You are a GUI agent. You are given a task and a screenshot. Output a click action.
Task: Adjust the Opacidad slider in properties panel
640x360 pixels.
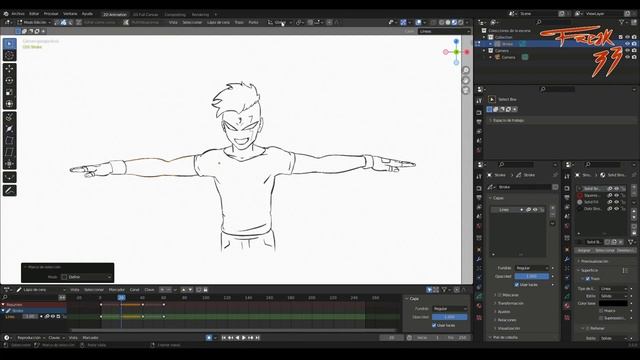click(532, 276)
